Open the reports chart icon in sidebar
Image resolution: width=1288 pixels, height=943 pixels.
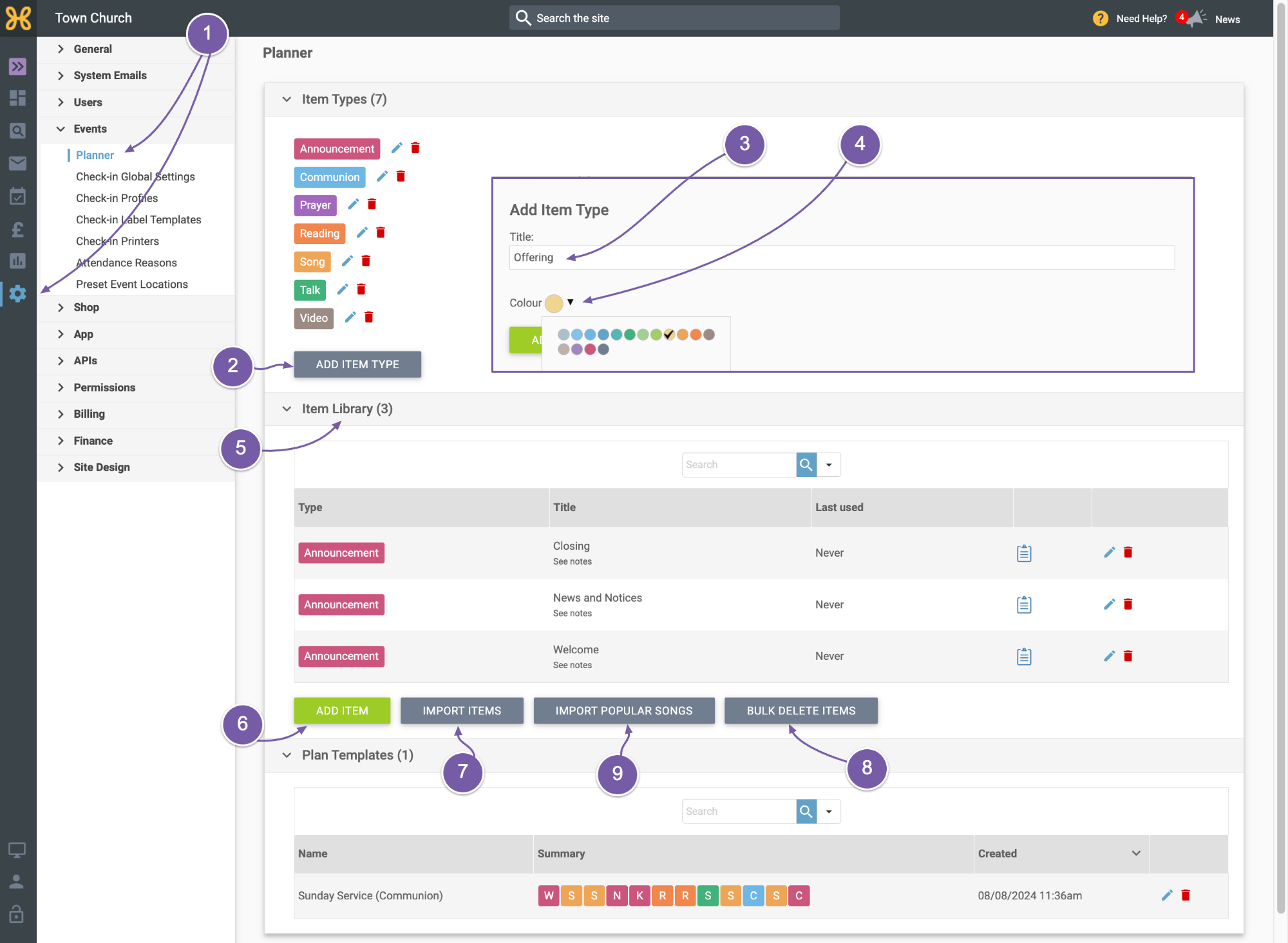click(17, 261)
